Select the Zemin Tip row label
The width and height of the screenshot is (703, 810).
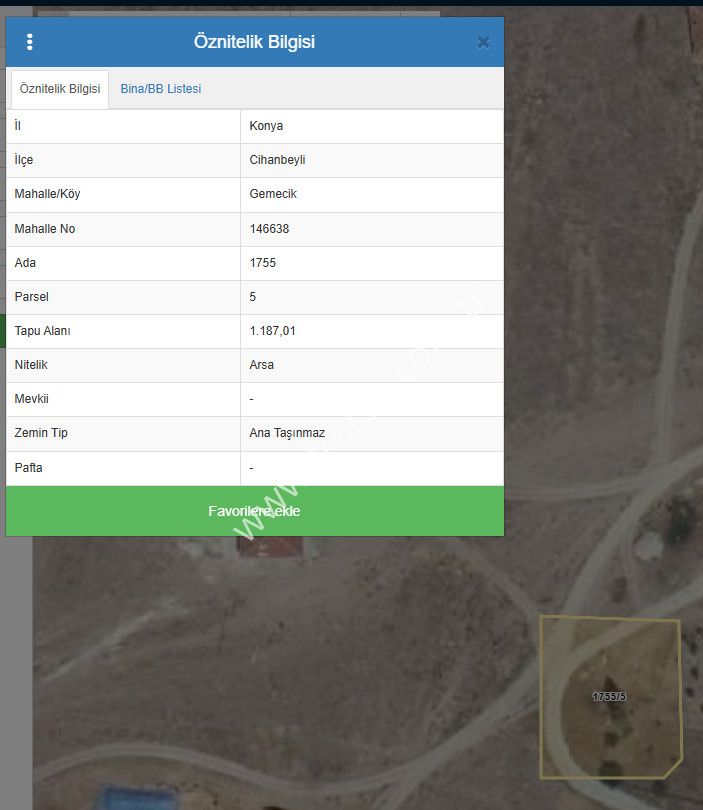pyautogui.click(x=41, y=433)
